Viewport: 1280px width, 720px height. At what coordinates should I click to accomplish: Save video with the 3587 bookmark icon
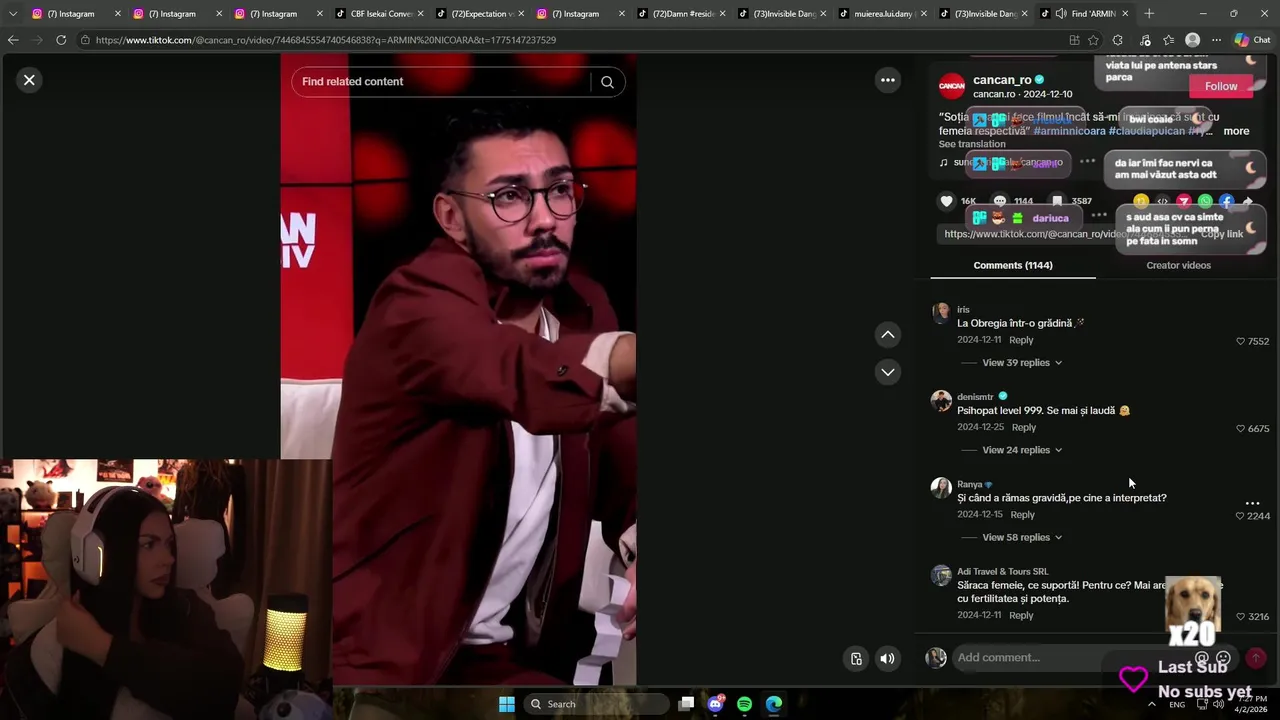tap(1057, 201)
